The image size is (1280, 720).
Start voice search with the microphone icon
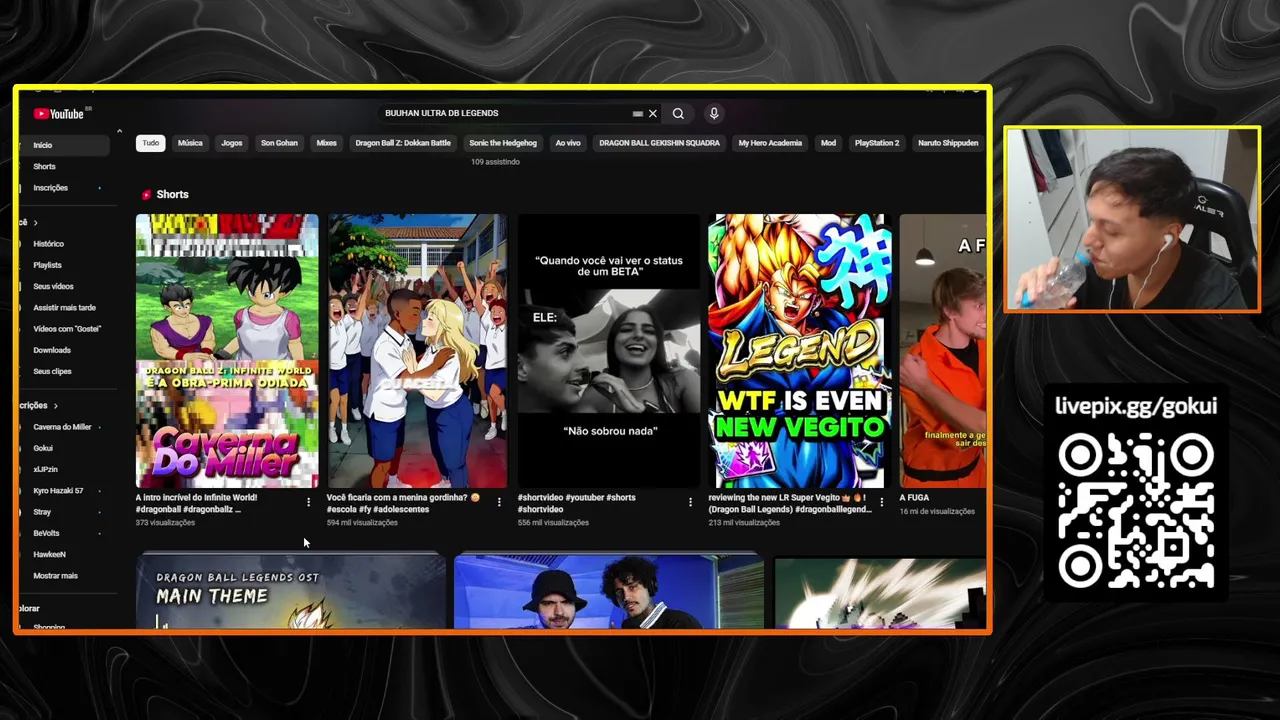coord(714,114)
